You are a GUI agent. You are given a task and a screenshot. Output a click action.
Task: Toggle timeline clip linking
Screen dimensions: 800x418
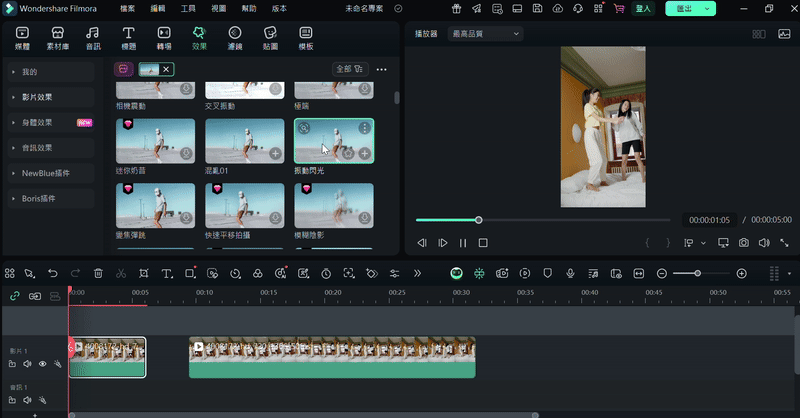pyautogui.click(x=14, y=296)
